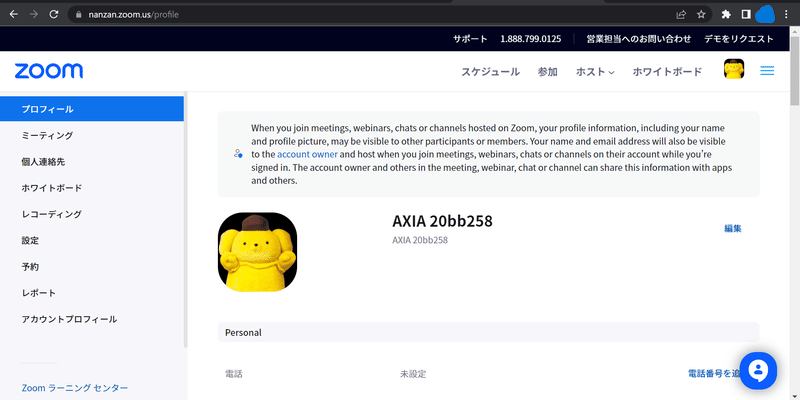Open スケジュール in the header
Image resolution: width=800 pixels, height=400 pixels.
[x=490, y=72]
